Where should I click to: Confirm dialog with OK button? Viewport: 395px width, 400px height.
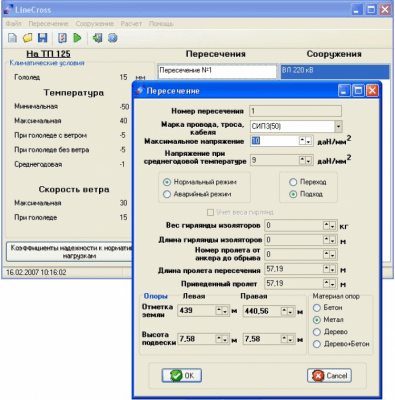182,376
